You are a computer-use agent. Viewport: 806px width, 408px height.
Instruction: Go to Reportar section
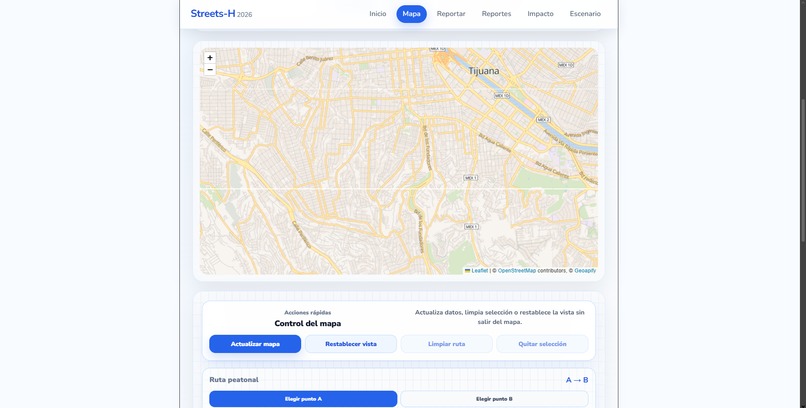[451, 14]
